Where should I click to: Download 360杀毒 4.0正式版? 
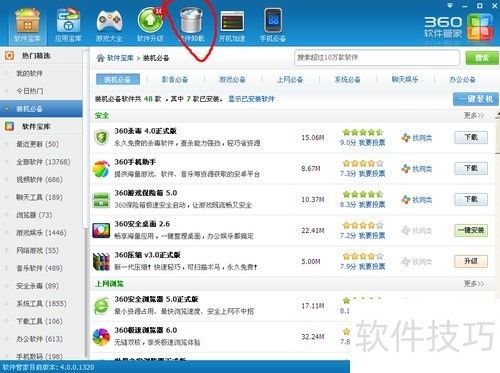tap(471, 137)
